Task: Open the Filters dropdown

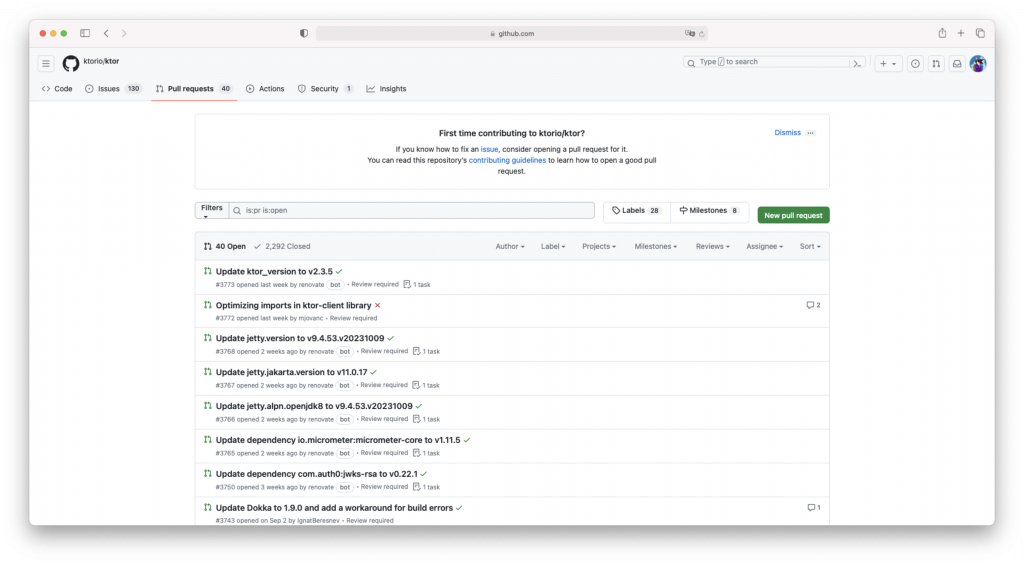Action: [x=212, y=210]
